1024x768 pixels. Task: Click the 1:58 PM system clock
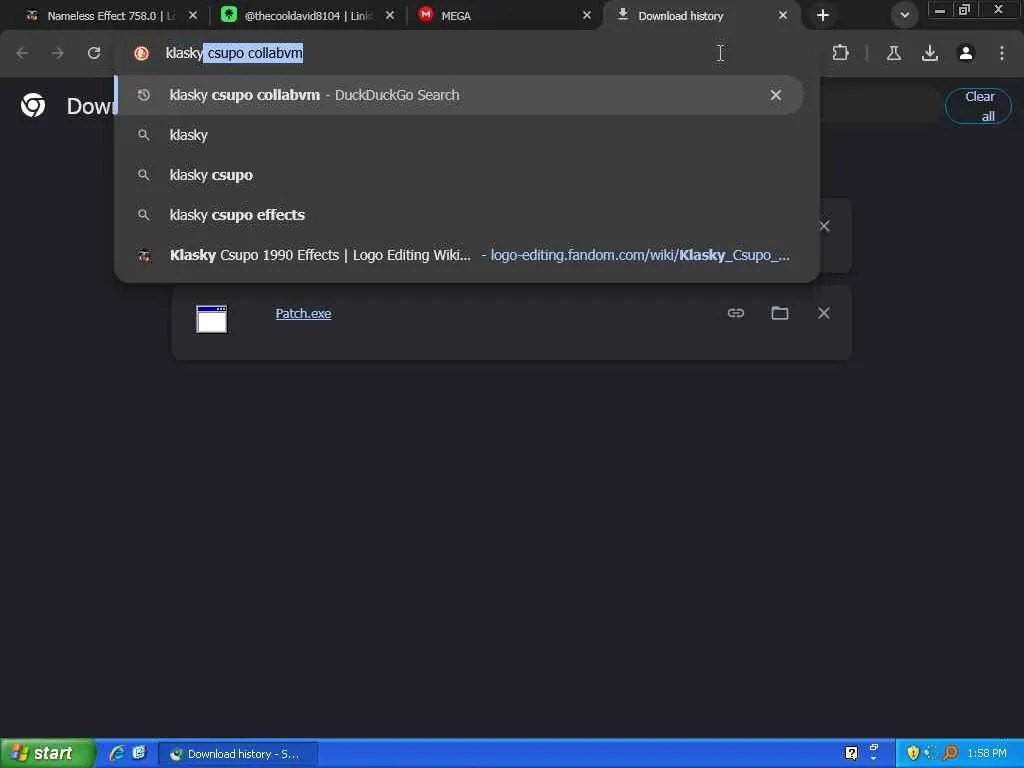pyautogui.click(x=987, y=754)
